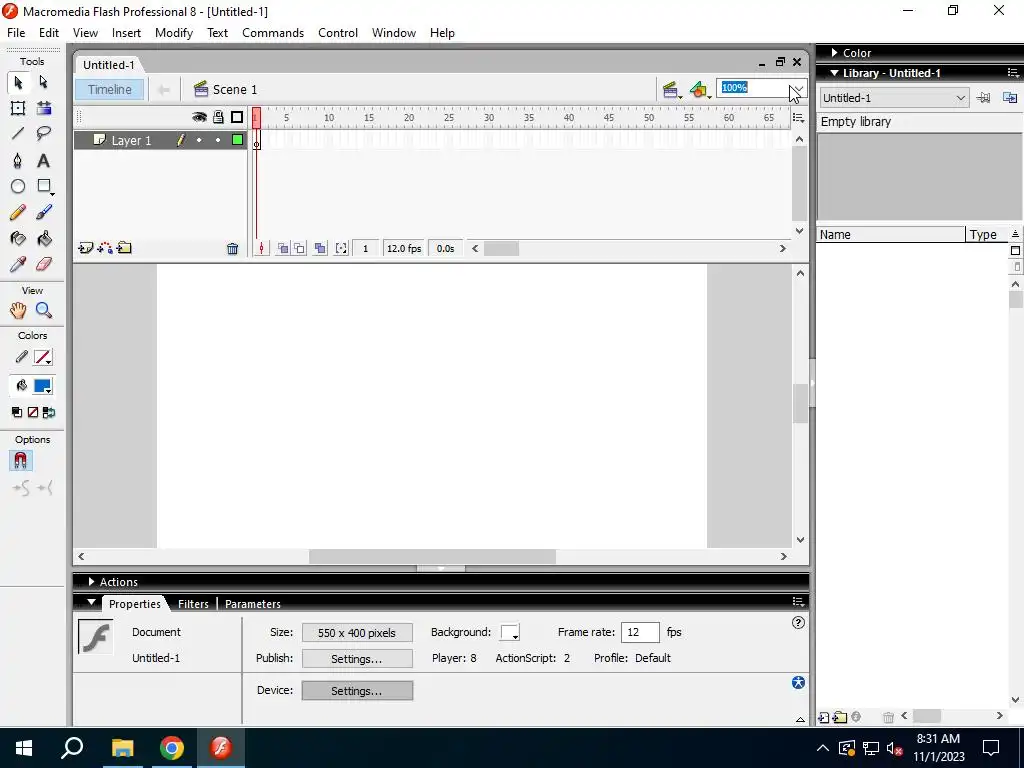Open Modify Onion Markers menu
Image resolution: width=1024 pixels, height=768 pixels.
point(341,248)
